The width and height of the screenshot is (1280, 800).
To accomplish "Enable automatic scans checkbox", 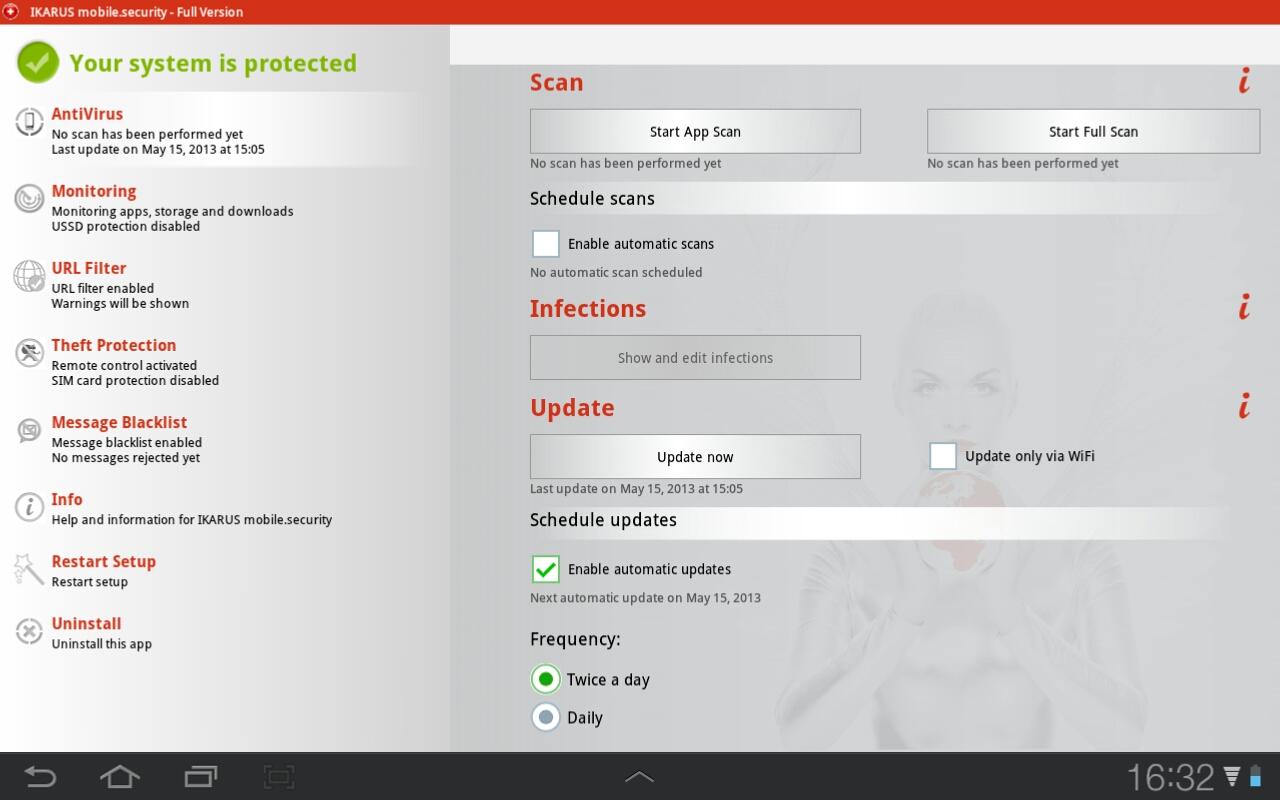I will click(546, 244).
